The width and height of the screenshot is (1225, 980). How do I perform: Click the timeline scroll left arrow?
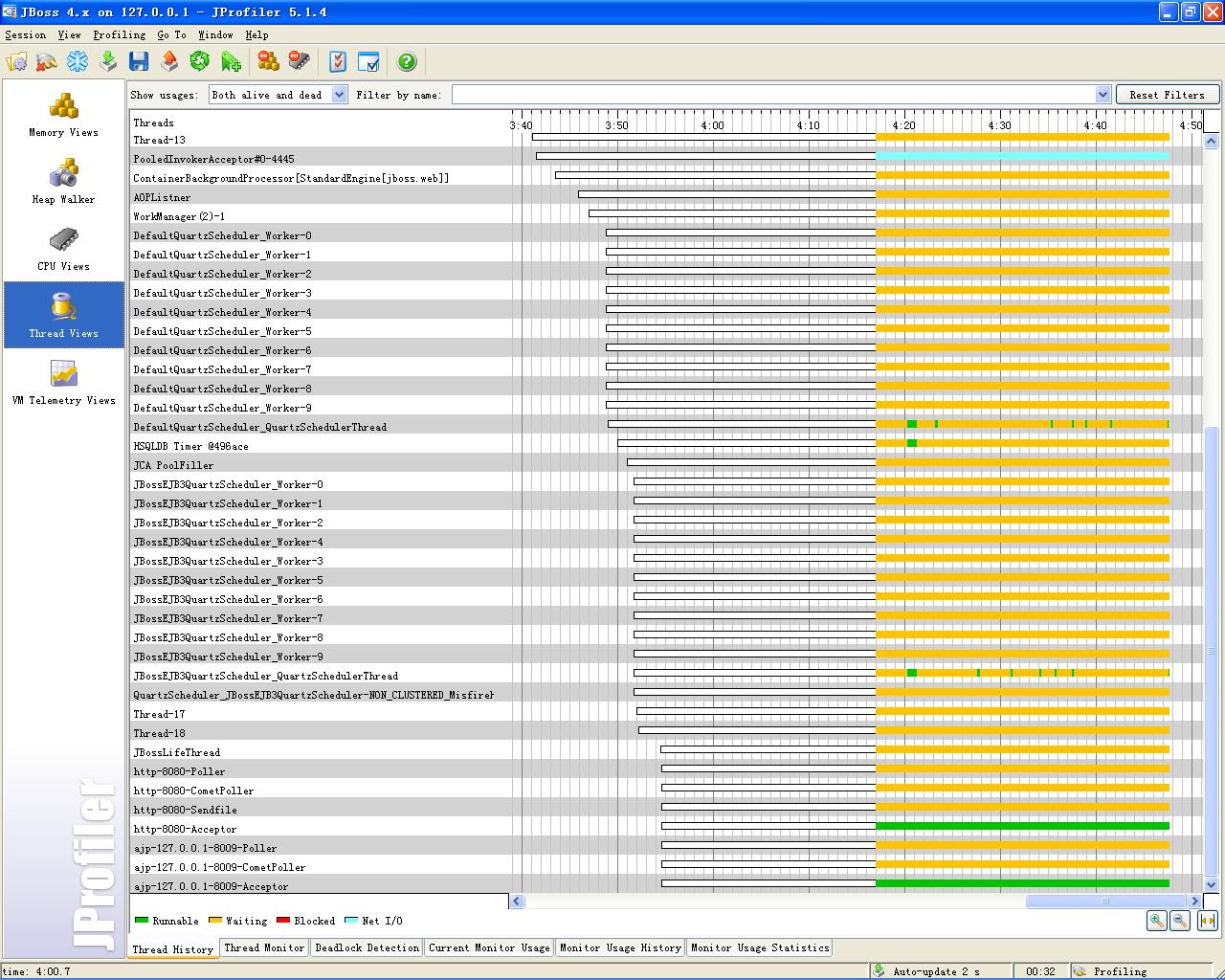coord(517,901)
